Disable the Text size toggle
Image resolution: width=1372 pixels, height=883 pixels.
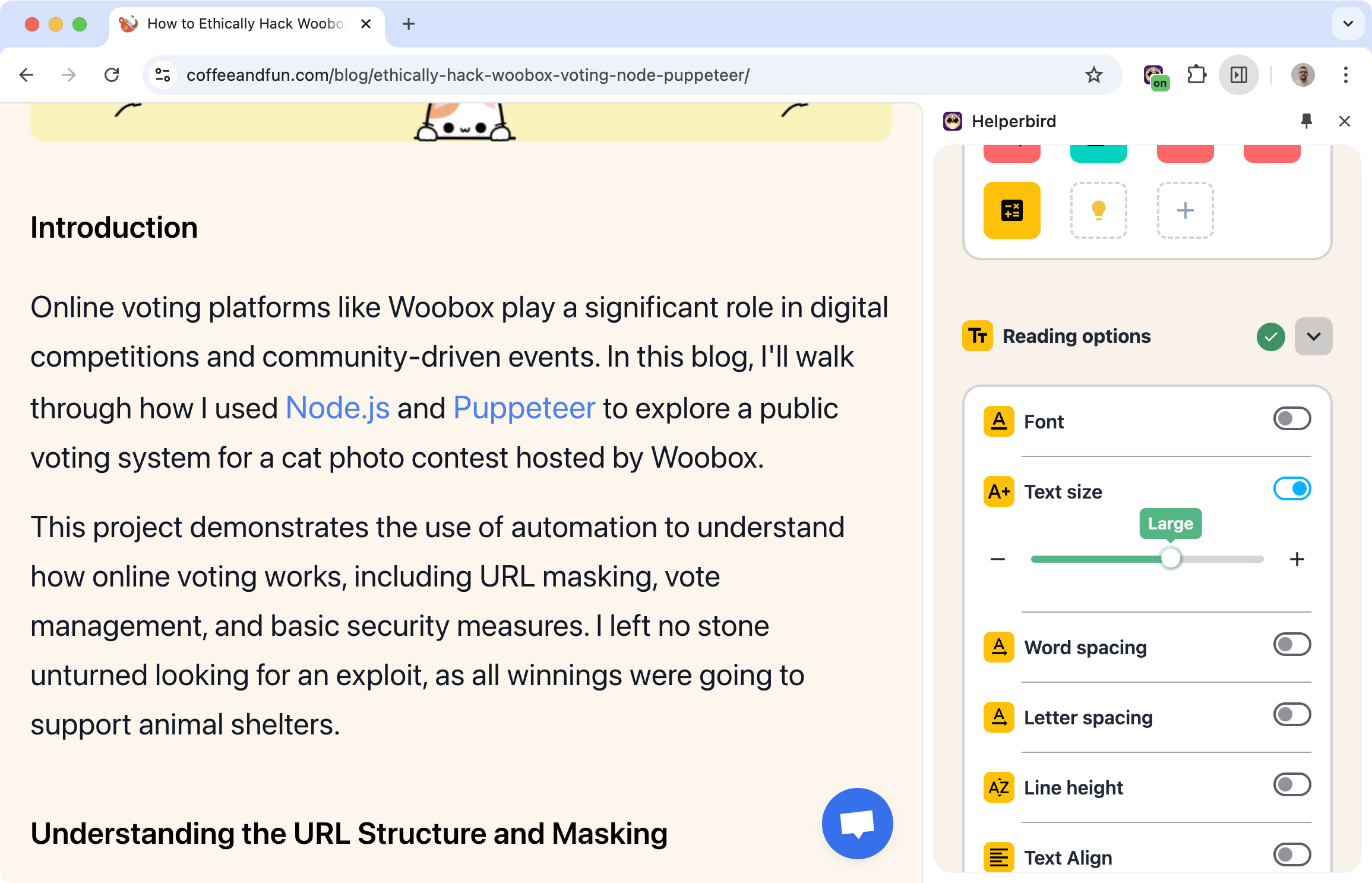click(x=1292, y=489)
